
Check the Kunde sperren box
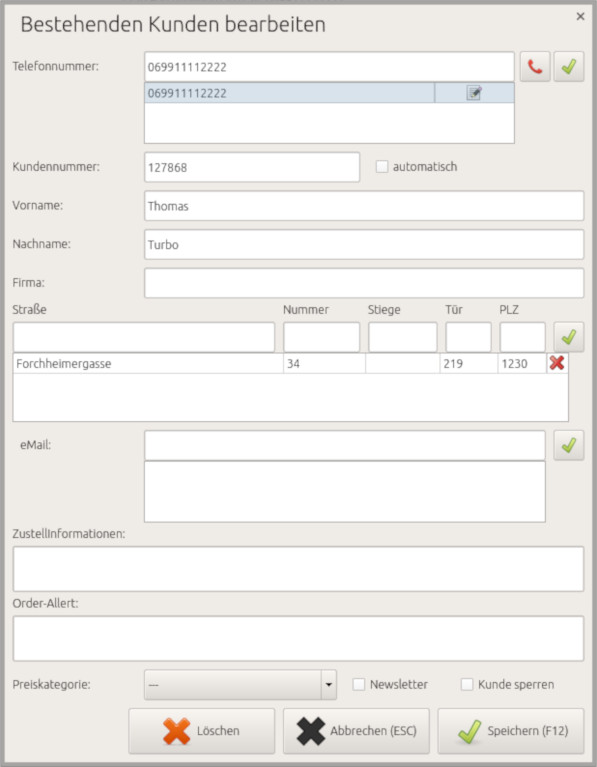tap(467, 684)
